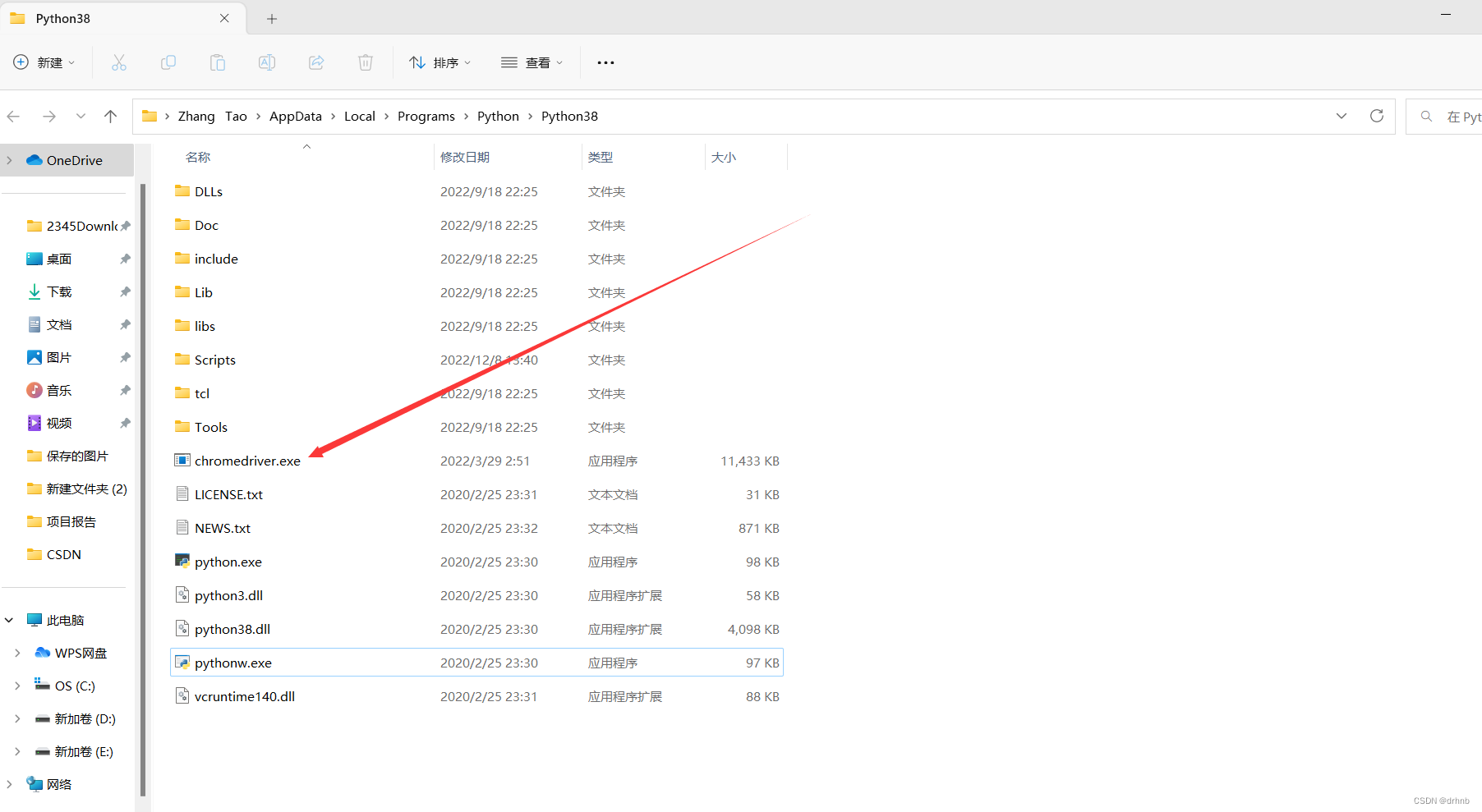Click AppData in the breadcrumb path
Viewport: 1482px width, 812px height.
(x=296, y=117)
